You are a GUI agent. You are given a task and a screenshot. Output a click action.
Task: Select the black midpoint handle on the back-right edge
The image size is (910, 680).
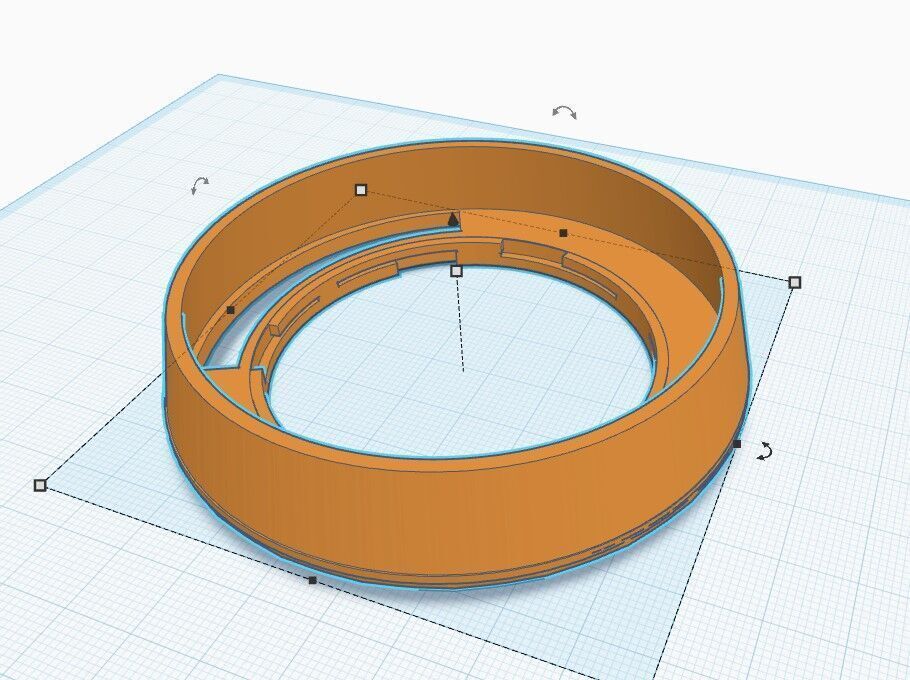563,233
